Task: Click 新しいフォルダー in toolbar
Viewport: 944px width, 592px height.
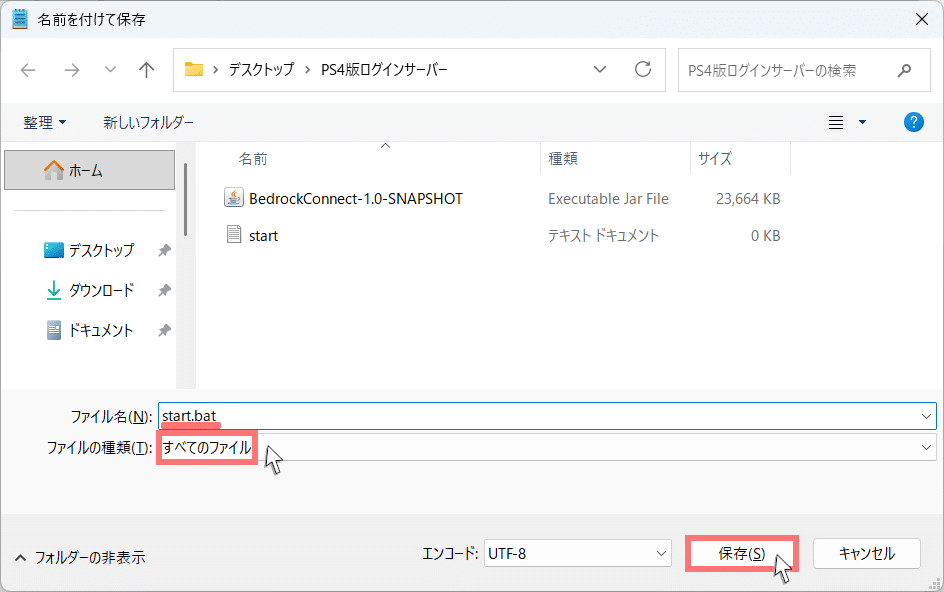Action: pyautogui.click(x=148, y=122)
